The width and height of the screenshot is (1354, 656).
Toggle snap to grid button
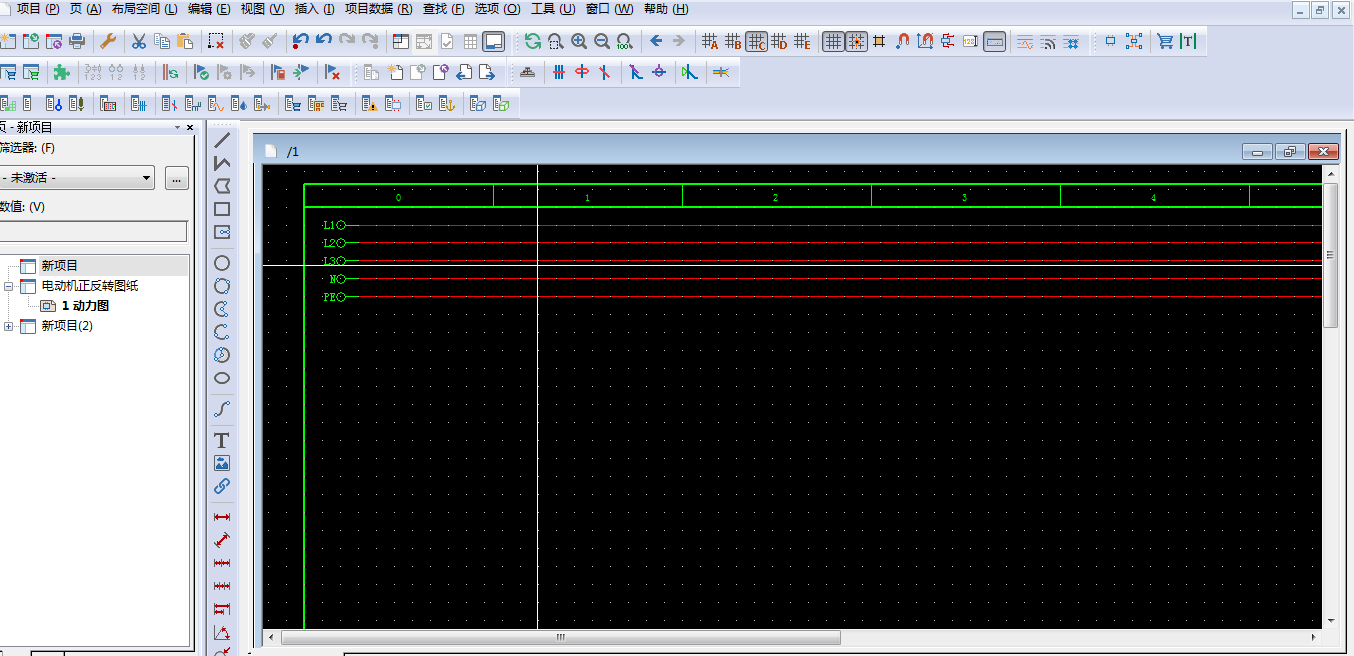coord(856,41)
